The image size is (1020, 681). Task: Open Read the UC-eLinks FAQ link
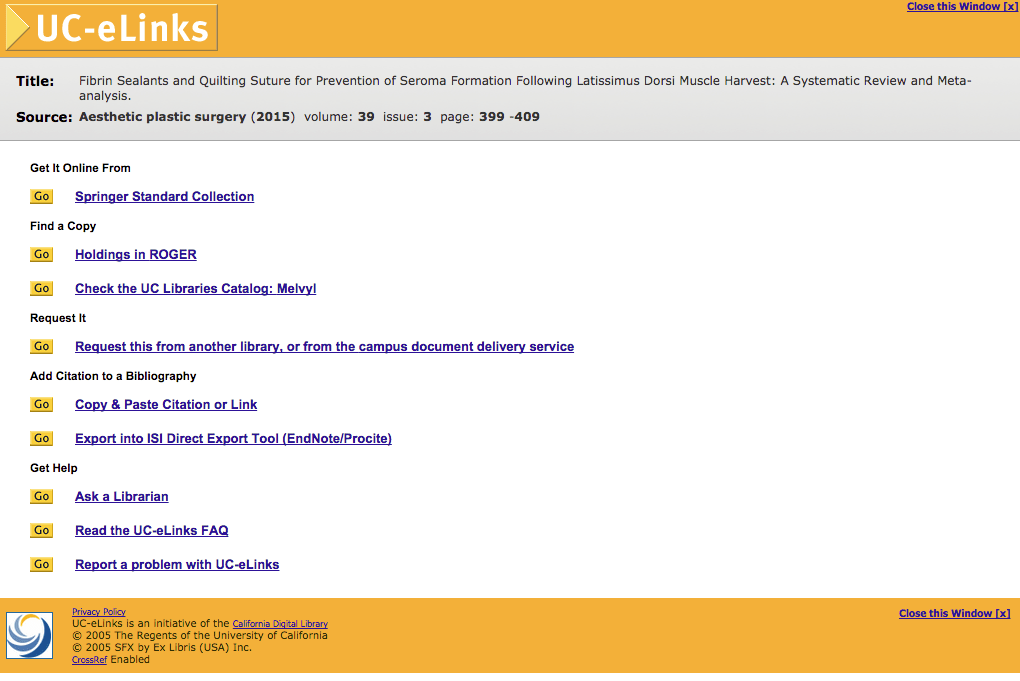click(x=152, y=530)
